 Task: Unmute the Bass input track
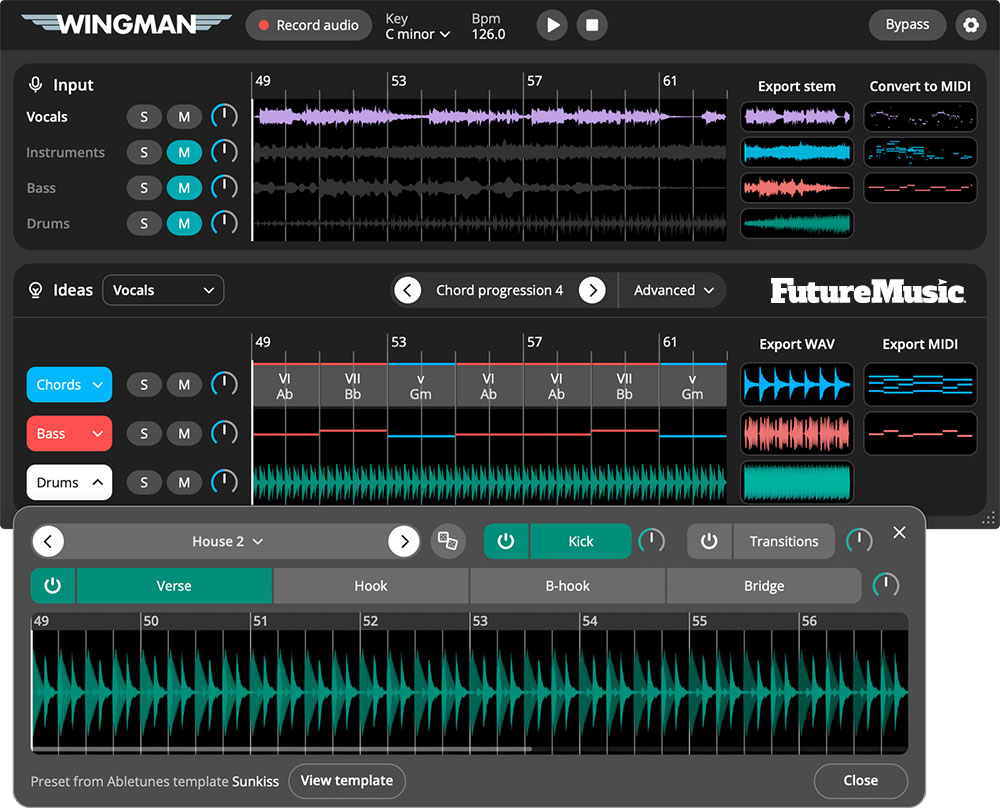coord(184,188)
